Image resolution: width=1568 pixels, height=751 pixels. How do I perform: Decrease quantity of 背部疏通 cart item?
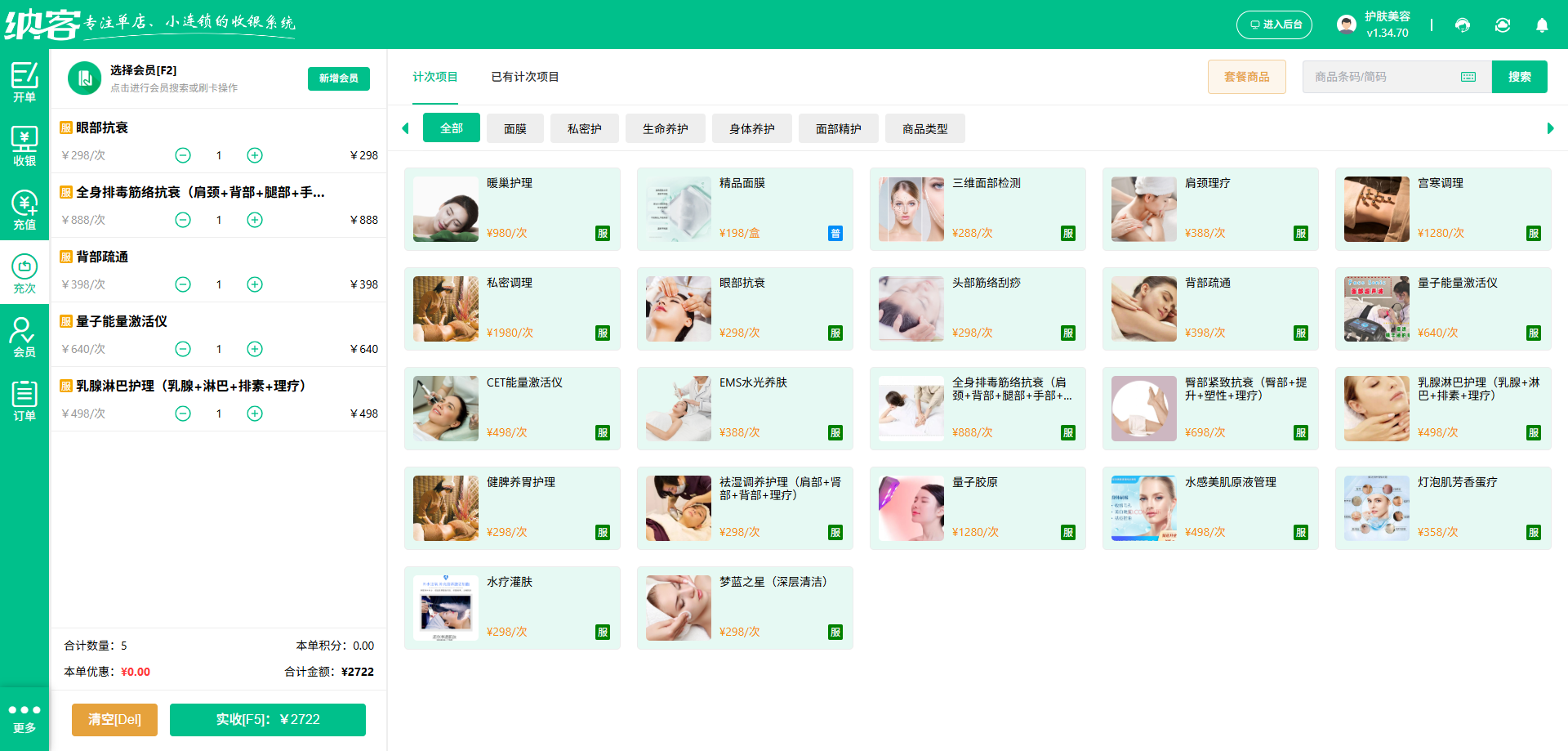coord(183,284)
